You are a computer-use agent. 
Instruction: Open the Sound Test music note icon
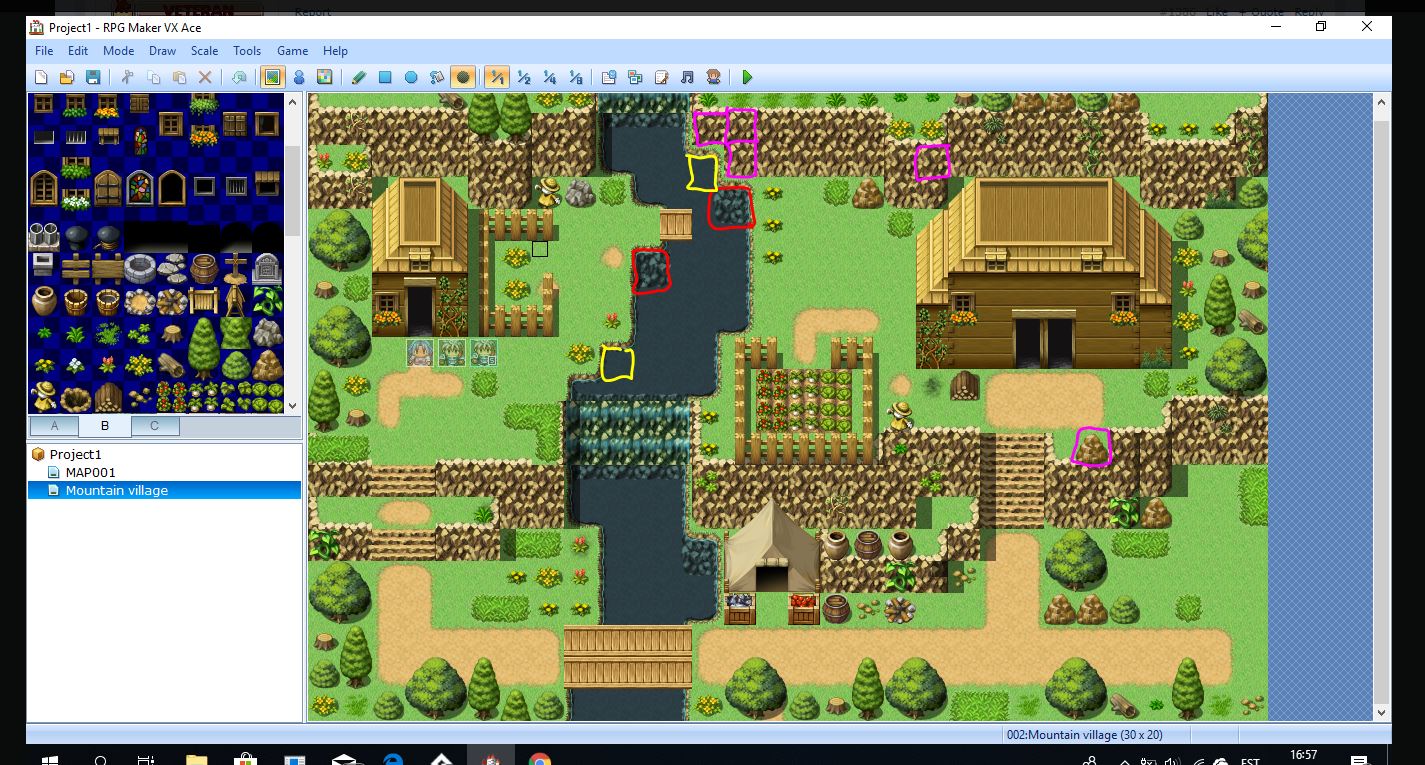(687, 77)
